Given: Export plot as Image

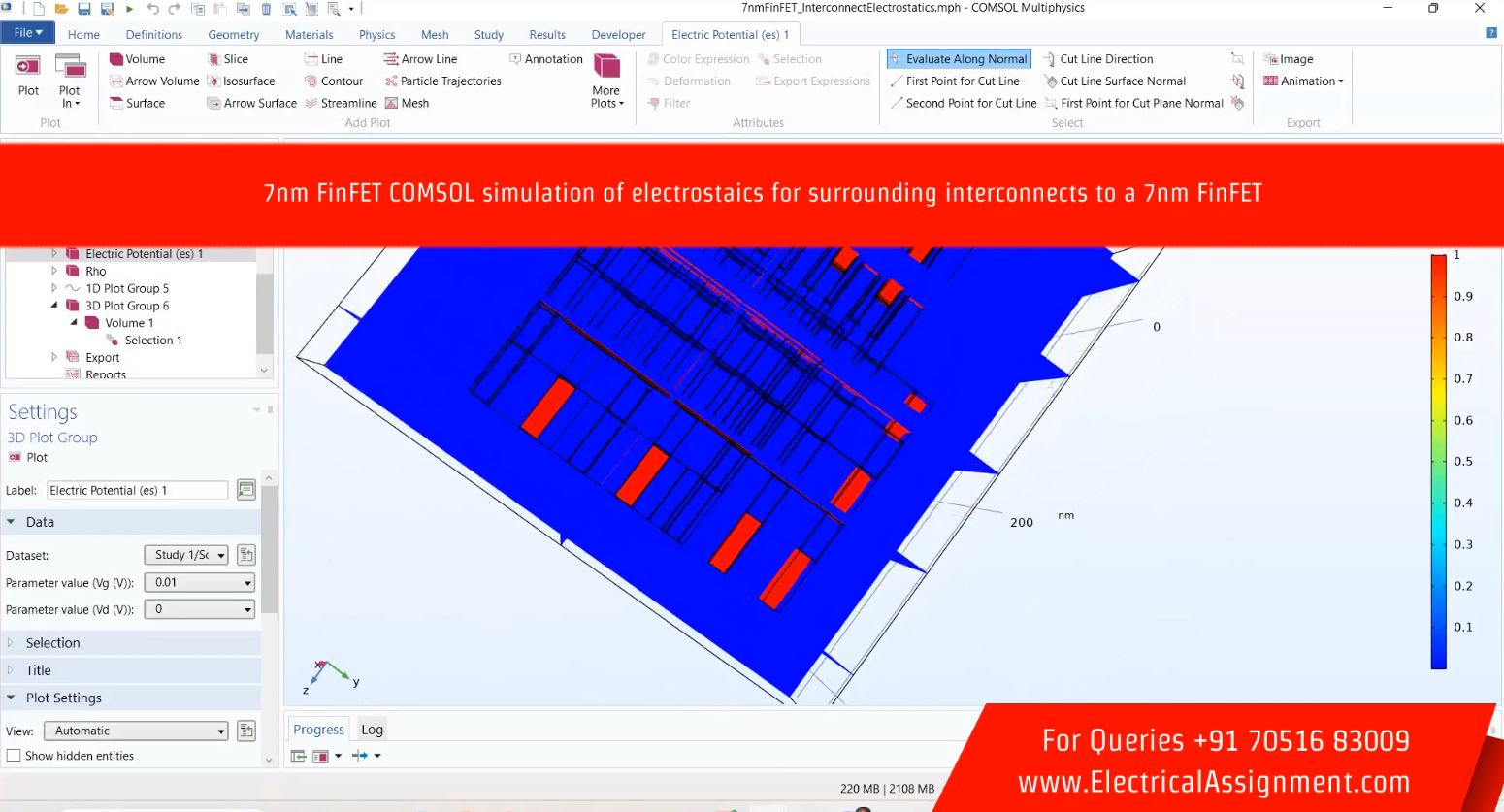Looking at the screenshot, I should click(1289, 59).
